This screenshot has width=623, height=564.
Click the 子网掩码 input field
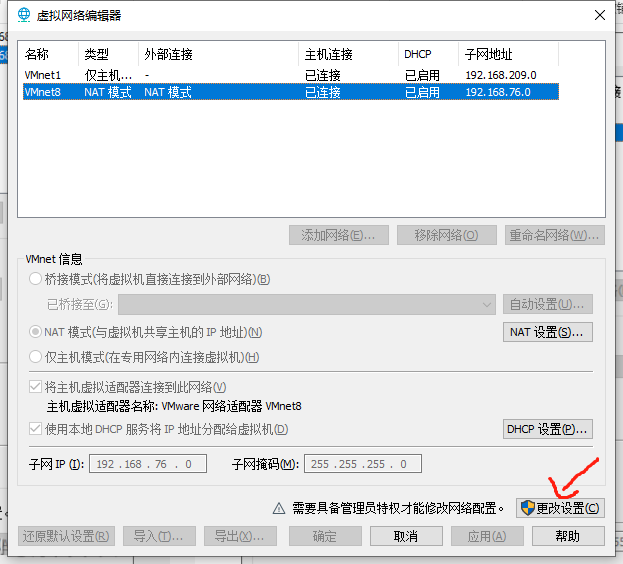pos(363,464)
